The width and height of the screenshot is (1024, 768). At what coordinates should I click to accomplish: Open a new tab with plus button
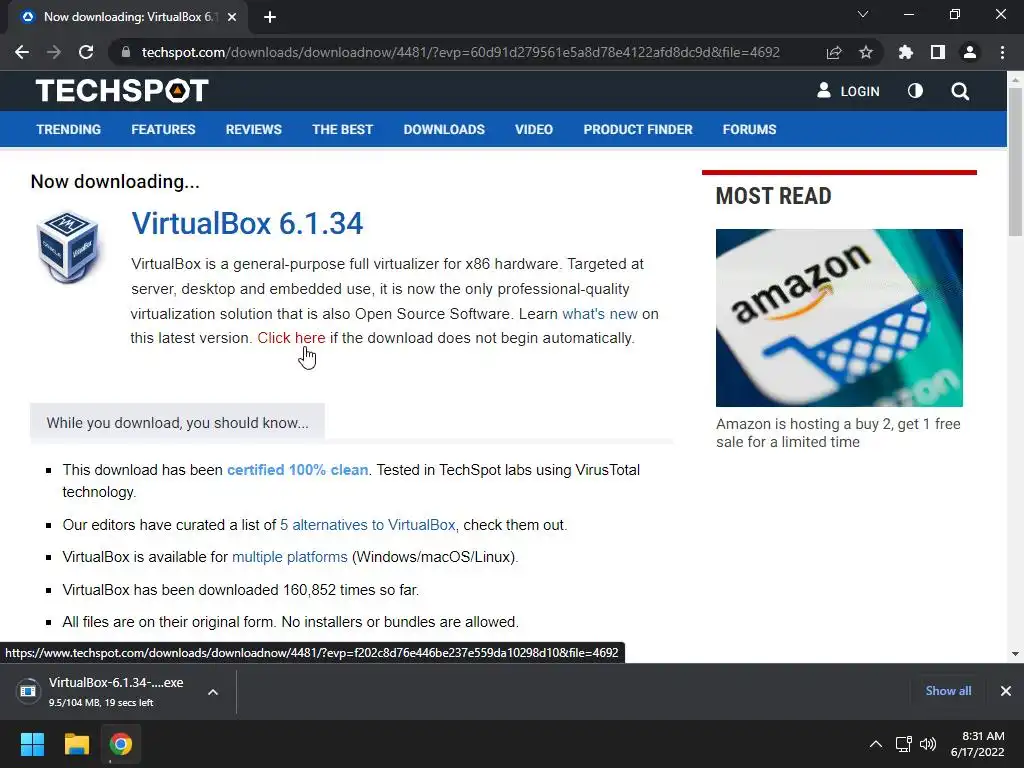click(x=270, y=17)
